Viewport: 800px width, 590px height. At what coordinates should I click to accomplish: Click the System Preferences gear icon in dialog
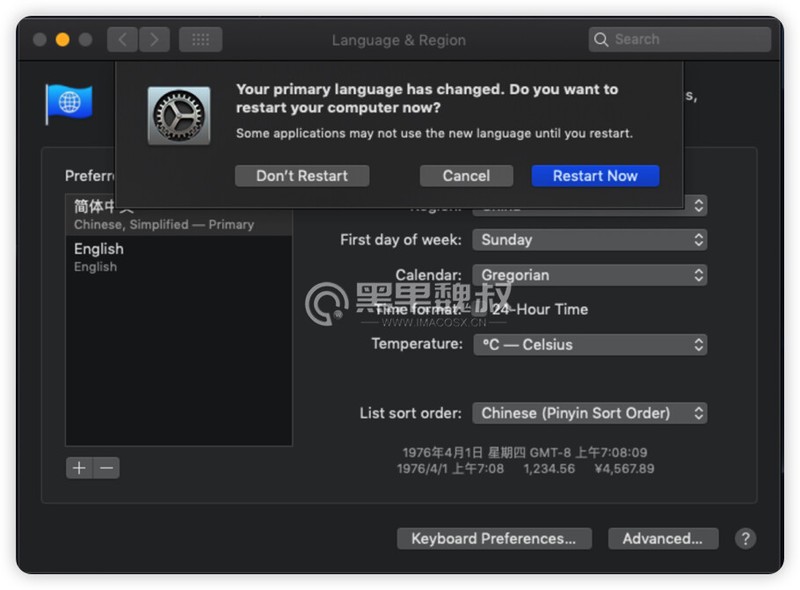pos(179,115)
